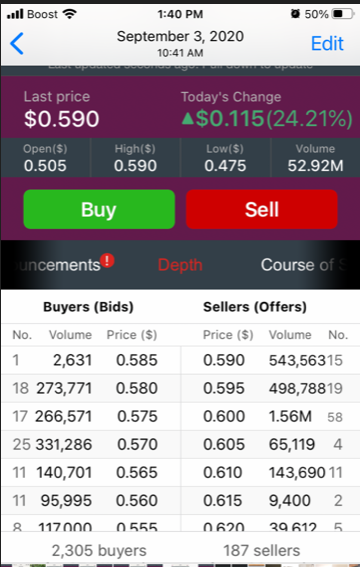
Task: Tap the red alert badge on Announcements
Action: tap(107, 260)
